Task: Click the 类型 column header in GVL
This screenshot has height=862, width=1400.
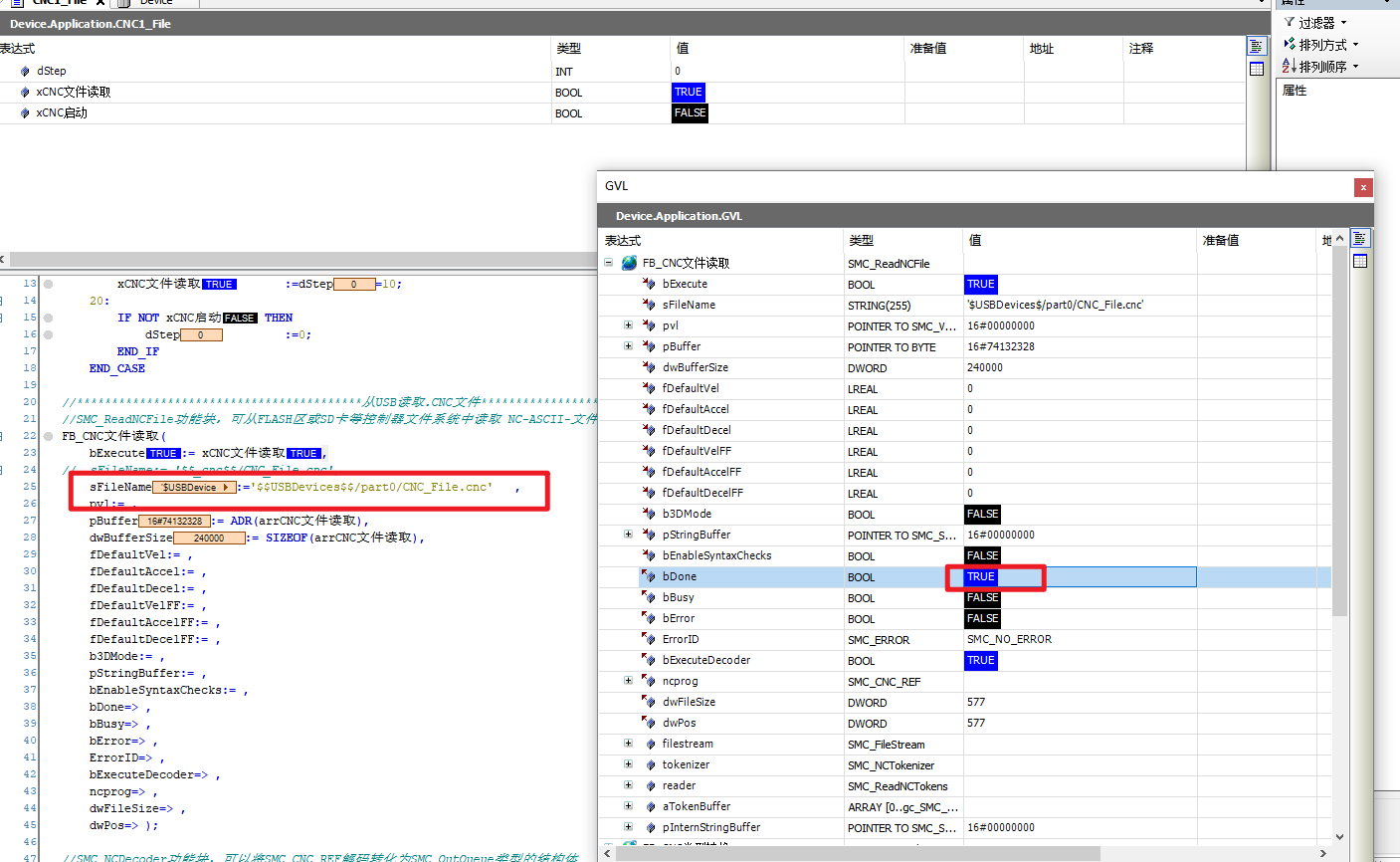Action: click(862, 240)
